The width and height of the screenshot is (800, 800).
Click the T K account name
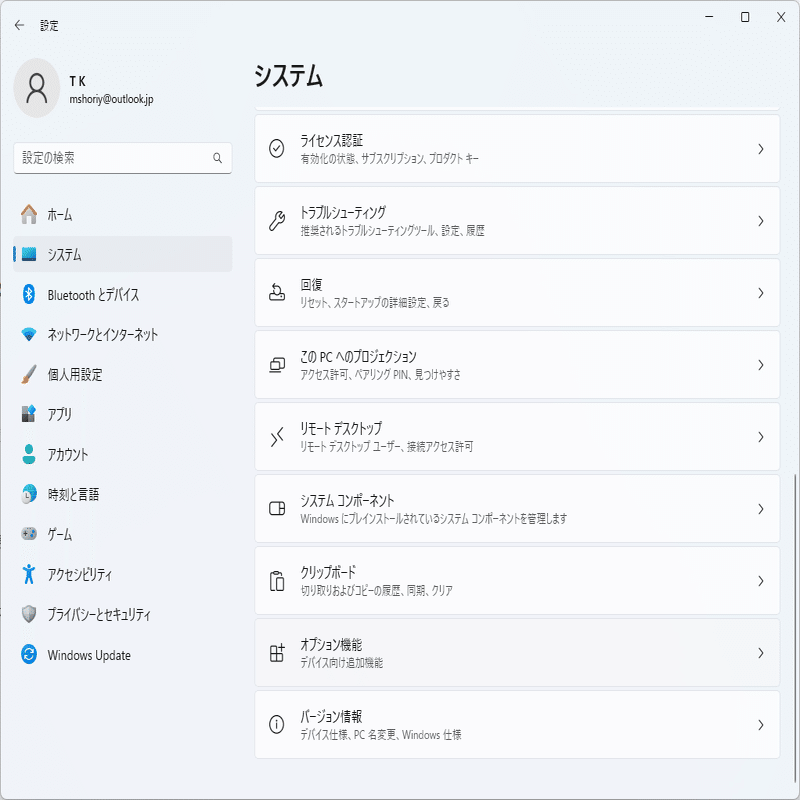78,81
